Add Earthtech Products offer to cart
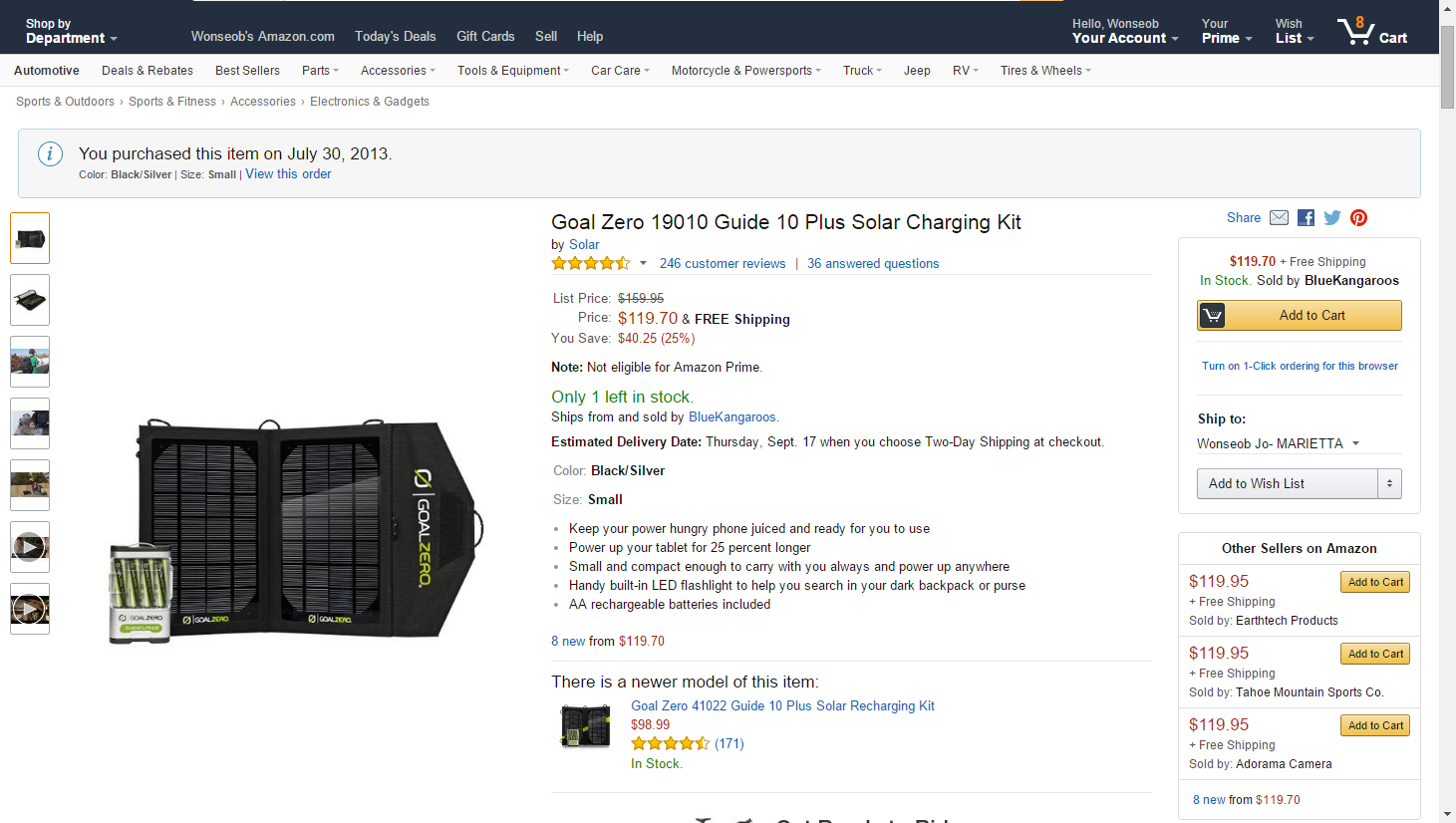The image size is (1456, 823). tap(1374, 583)
